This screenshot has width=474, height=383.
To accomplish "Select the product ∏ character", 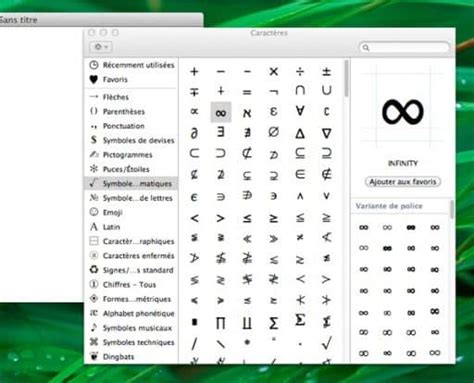I will click(x=221, y=323).
